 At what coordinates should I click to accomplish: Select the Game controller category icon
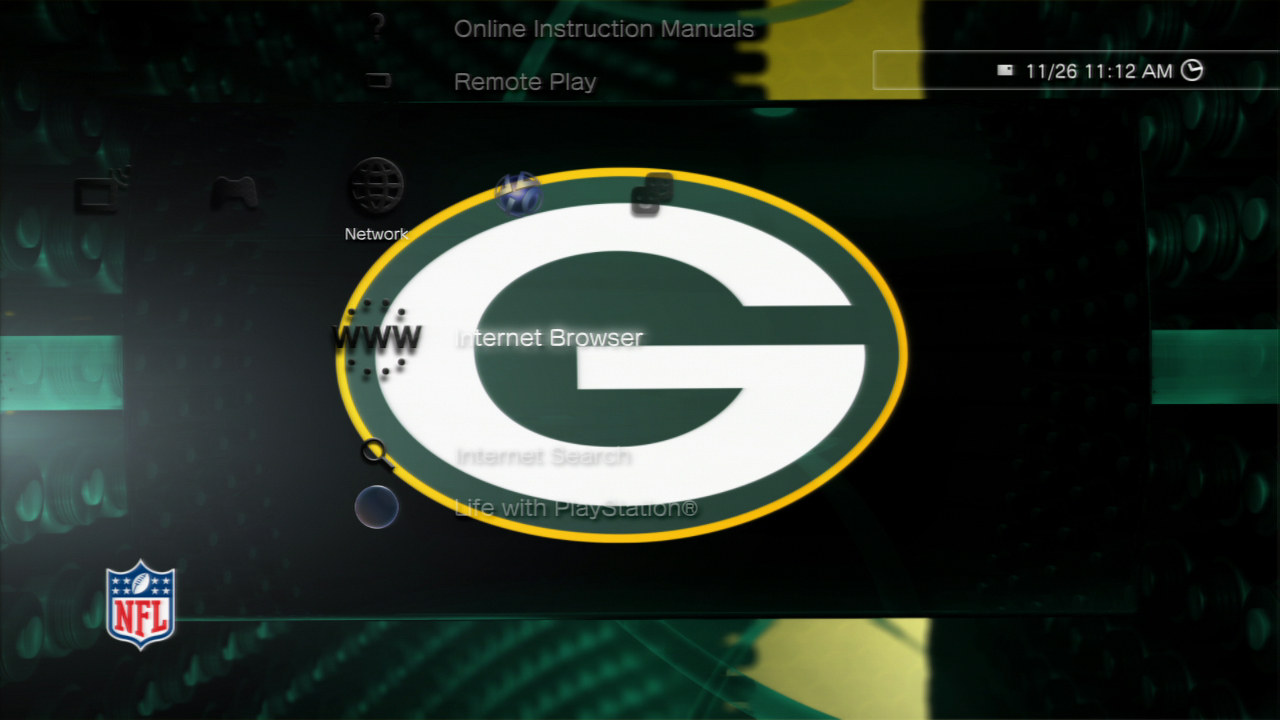tap(234, 191)
